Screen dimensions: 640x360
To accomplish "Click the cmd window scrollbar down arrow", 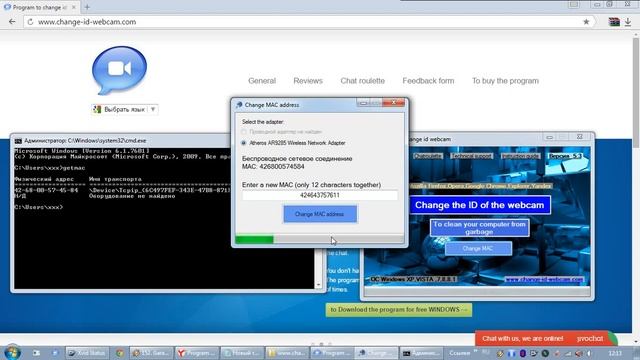I will click(x=319, y=284).
